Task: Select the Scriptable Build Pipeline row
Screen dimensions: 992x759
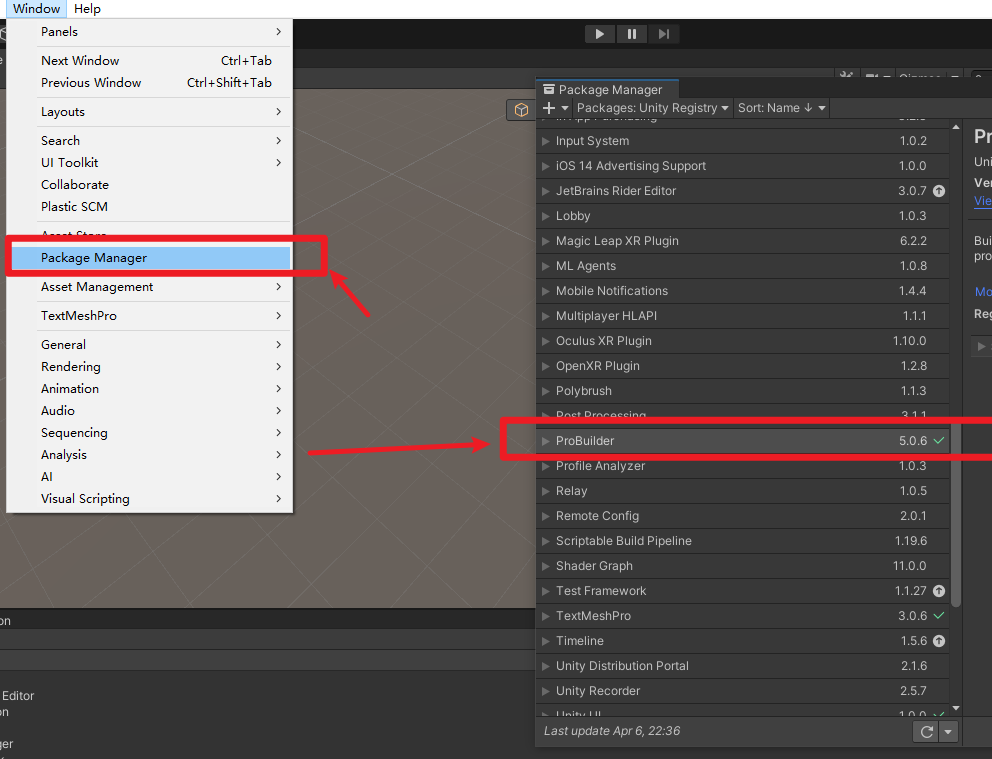Action: point(742,541)
